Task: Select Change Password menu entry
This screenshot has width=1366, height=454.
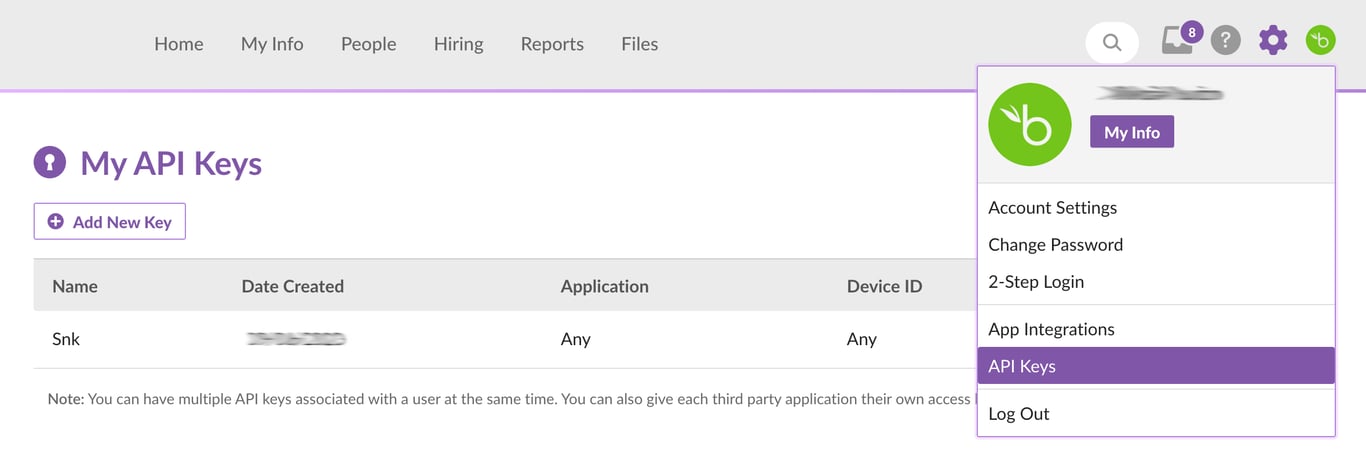Action: 1055,245
